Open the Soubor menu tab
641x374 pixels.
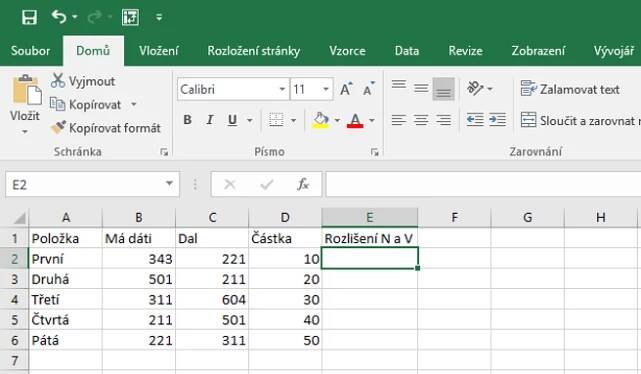tap(30, 51)
